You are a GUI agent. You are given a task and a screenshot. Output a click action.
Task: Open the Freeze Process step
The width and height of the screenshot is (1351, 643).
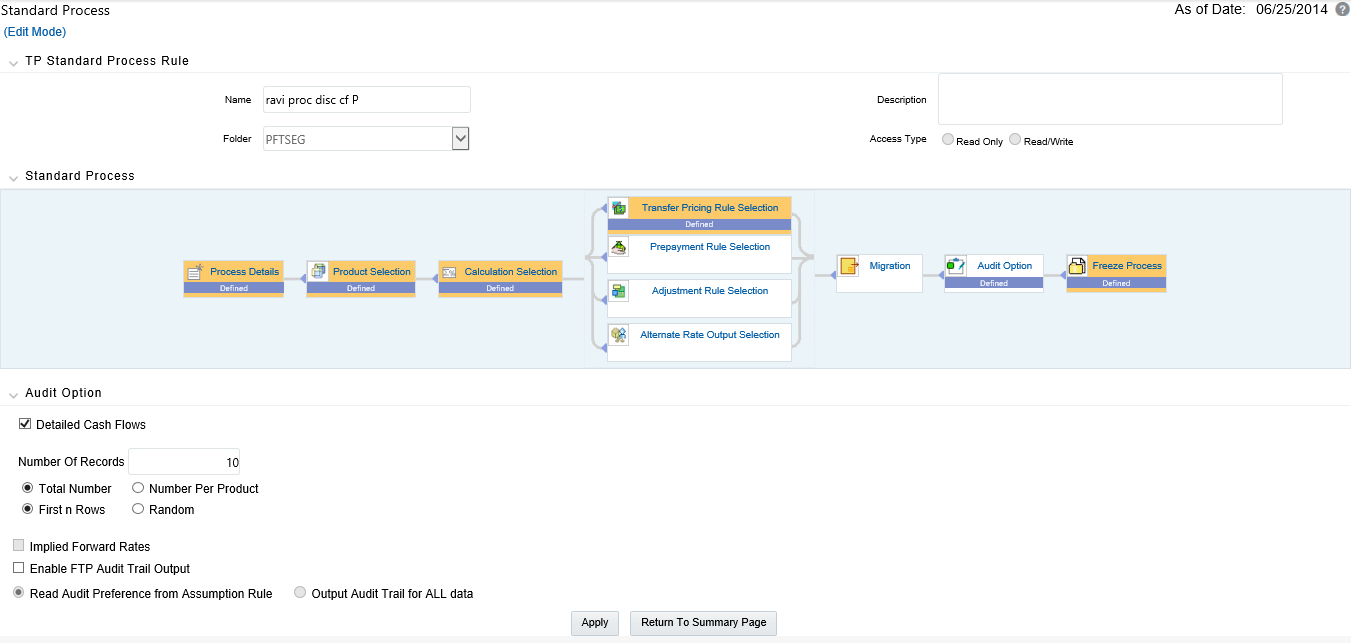1127,266
